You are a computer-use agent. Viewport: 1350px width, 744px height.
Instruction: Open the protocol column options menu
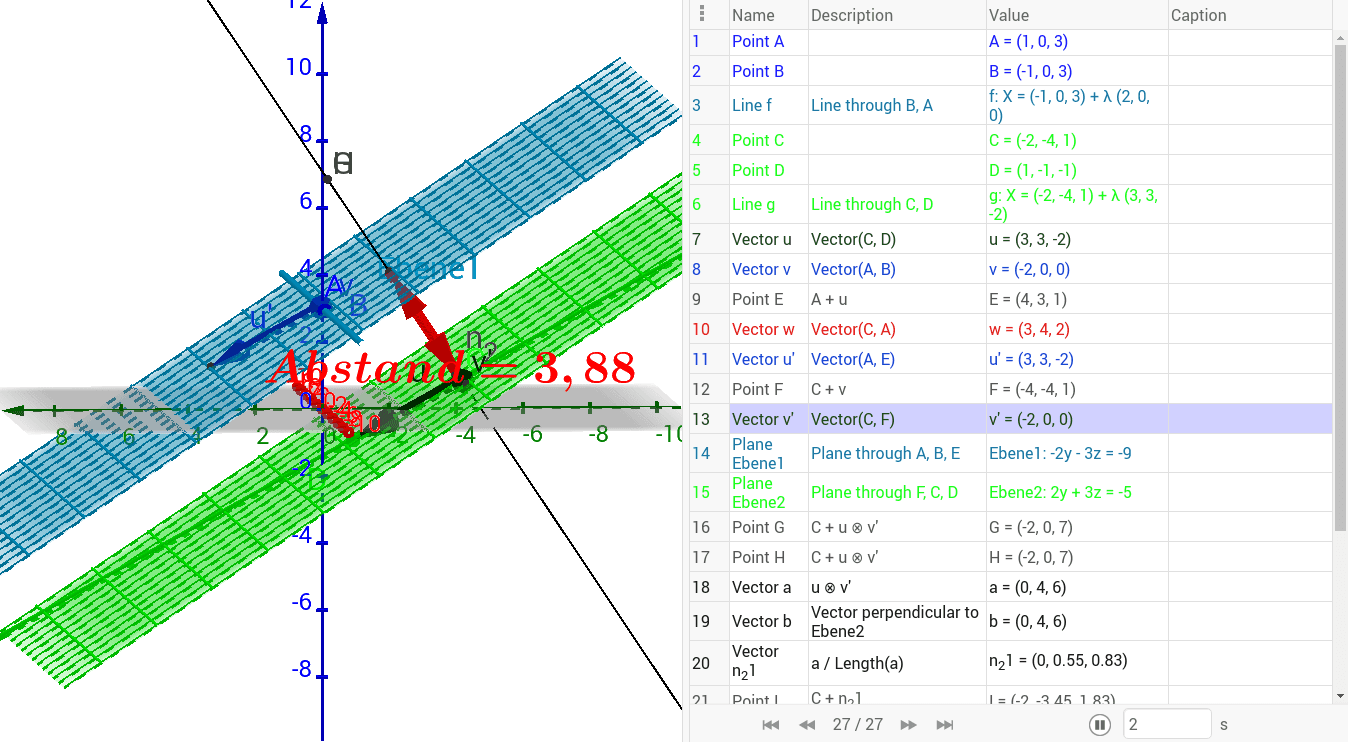tap(702, 14)
